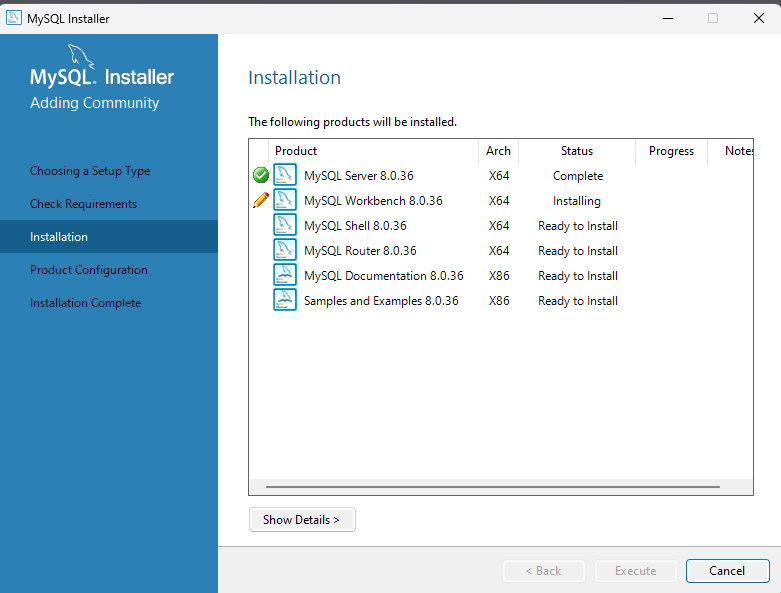The height and width of the screenshot is (593, 781).
Task: Select the MySQL Workbench 8.0.36 product icon
Action: coord(285,200)
